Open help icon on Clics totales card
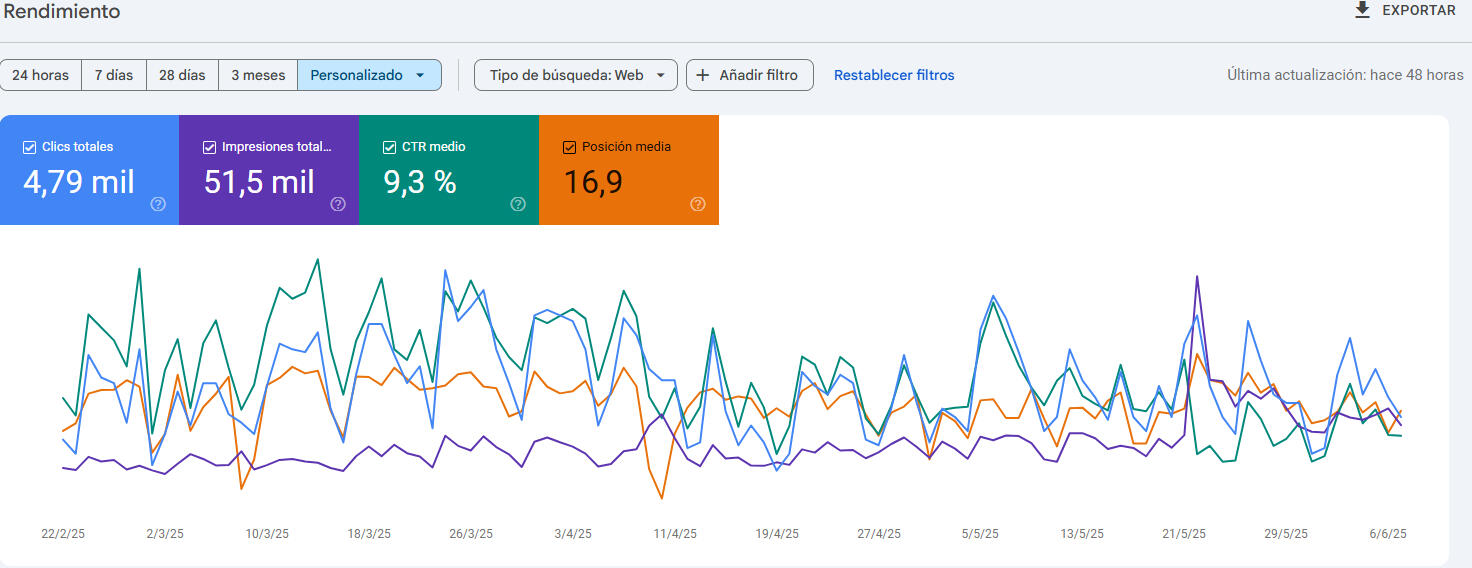Viewport: 1472px width, 568px height. click(x=158, y=204)
